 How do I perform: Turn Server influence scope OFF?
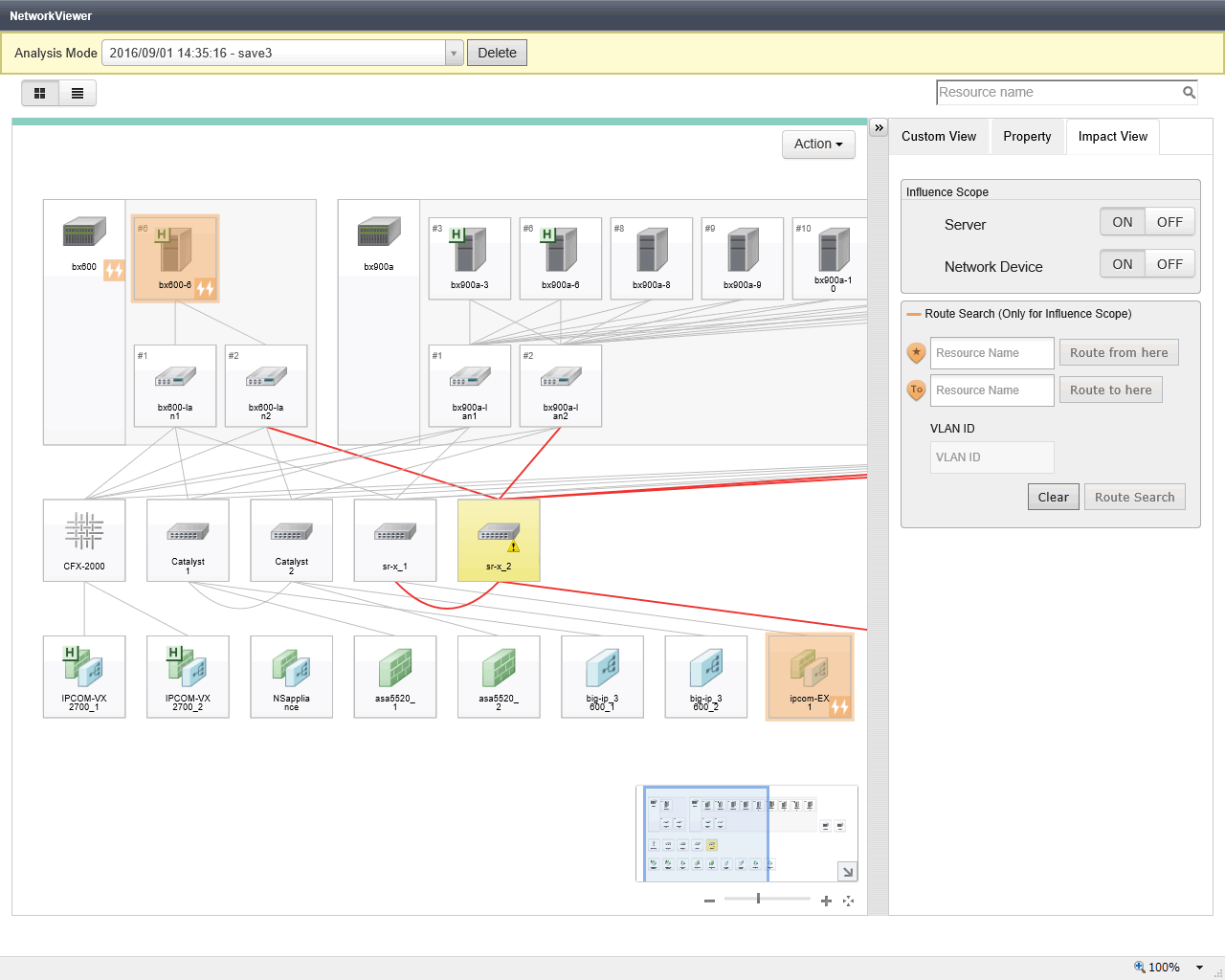click(x=1169, y=222)
